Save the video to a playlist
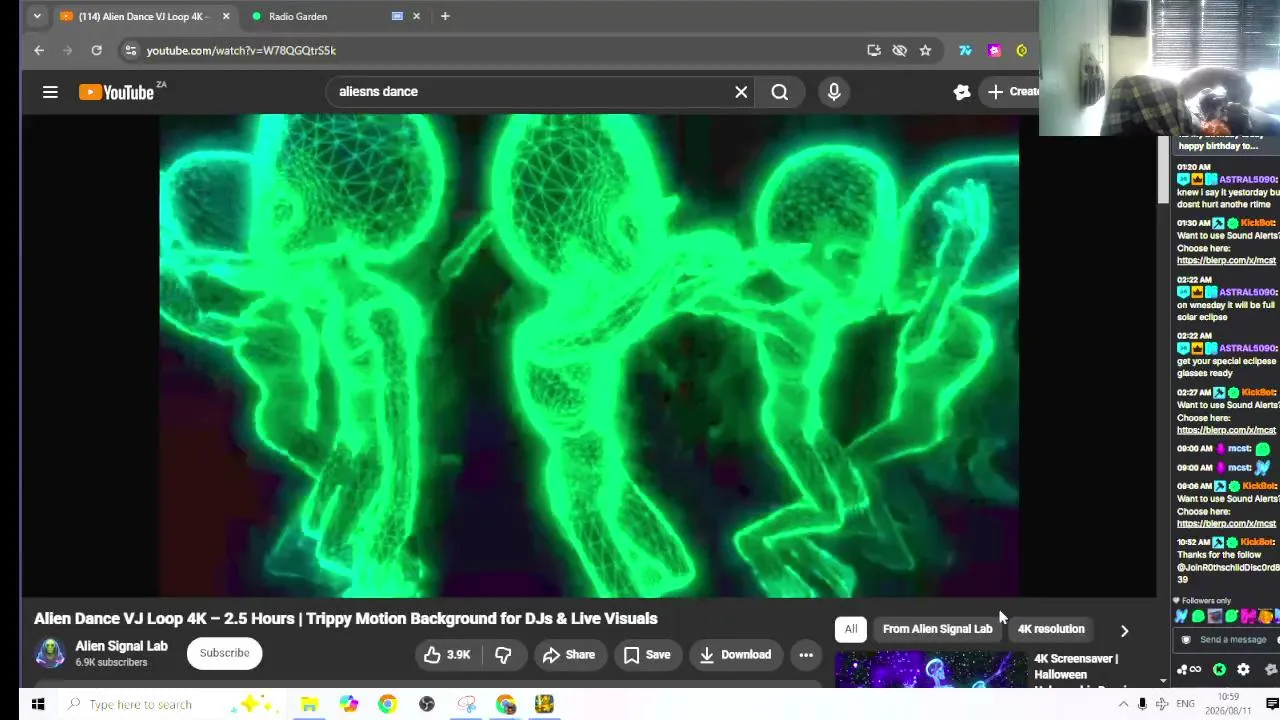The height and width of the screenshot is (720, 1280). 647,655
